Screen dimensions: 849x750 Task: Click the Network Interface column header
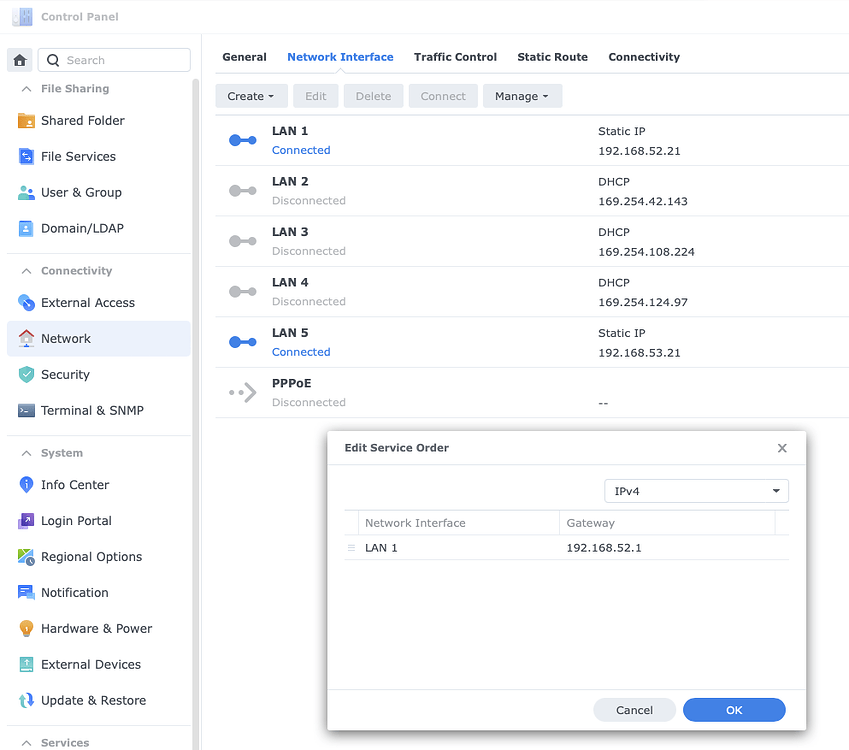(459, 523)
